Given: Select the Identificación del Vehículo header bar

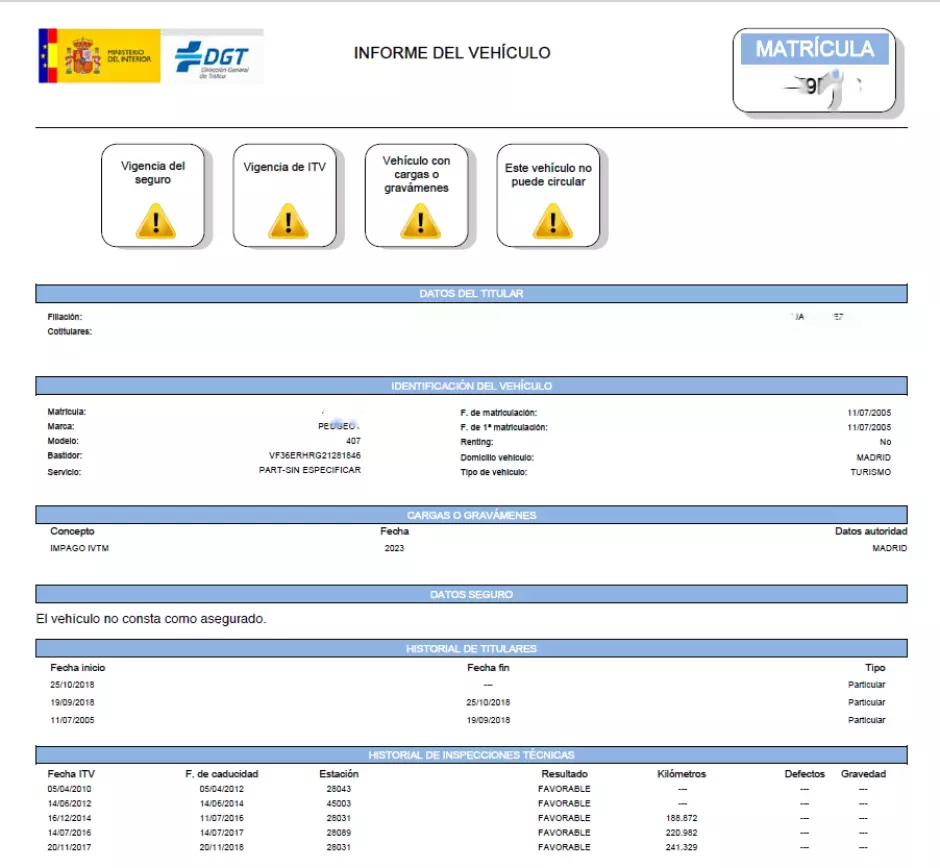Looking at the screenshot, I should (471, 386).
